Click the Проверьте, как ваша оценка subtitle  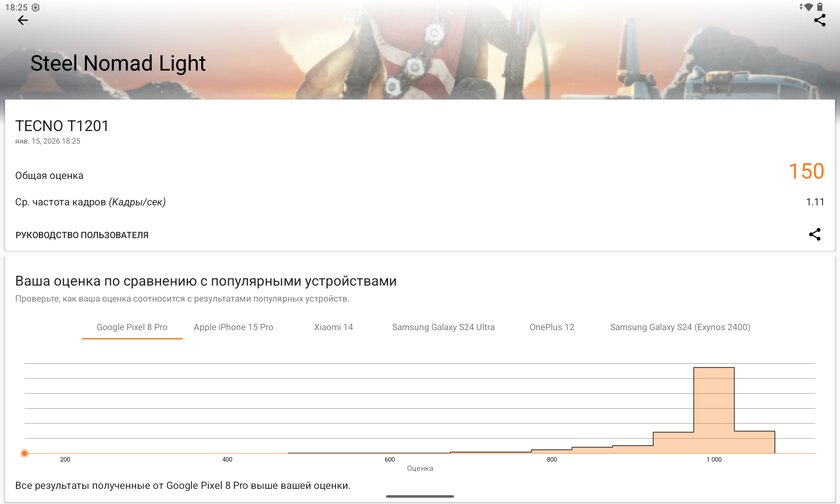point(182,299)
